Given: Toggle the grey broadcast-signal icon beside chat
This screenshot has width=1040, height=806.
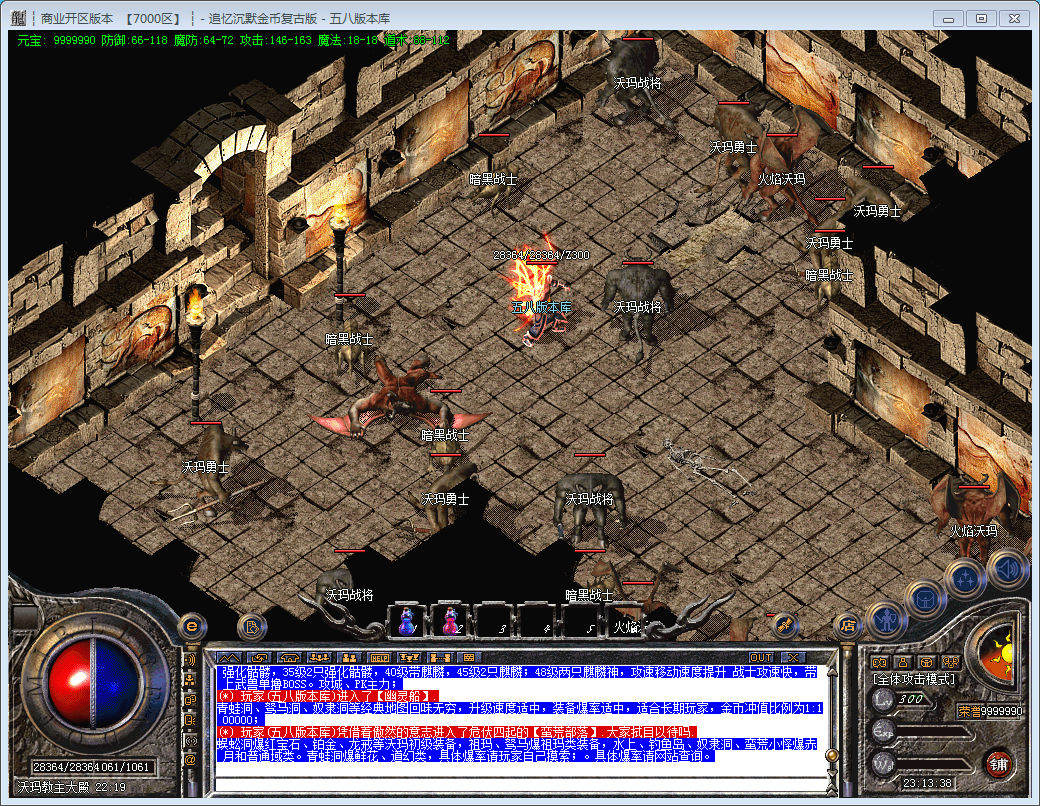Looking at the screenshot, I should click(190, 740).
